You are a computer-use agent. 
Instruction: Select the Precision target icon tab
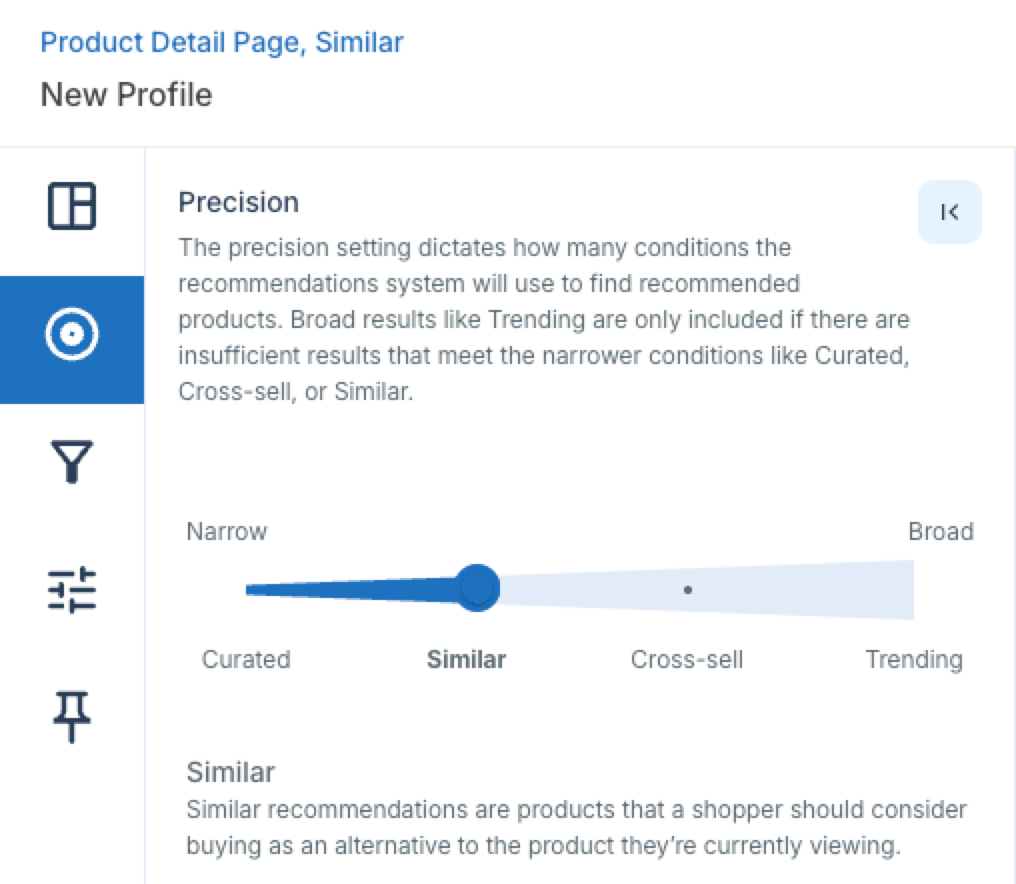click(72, 340)
